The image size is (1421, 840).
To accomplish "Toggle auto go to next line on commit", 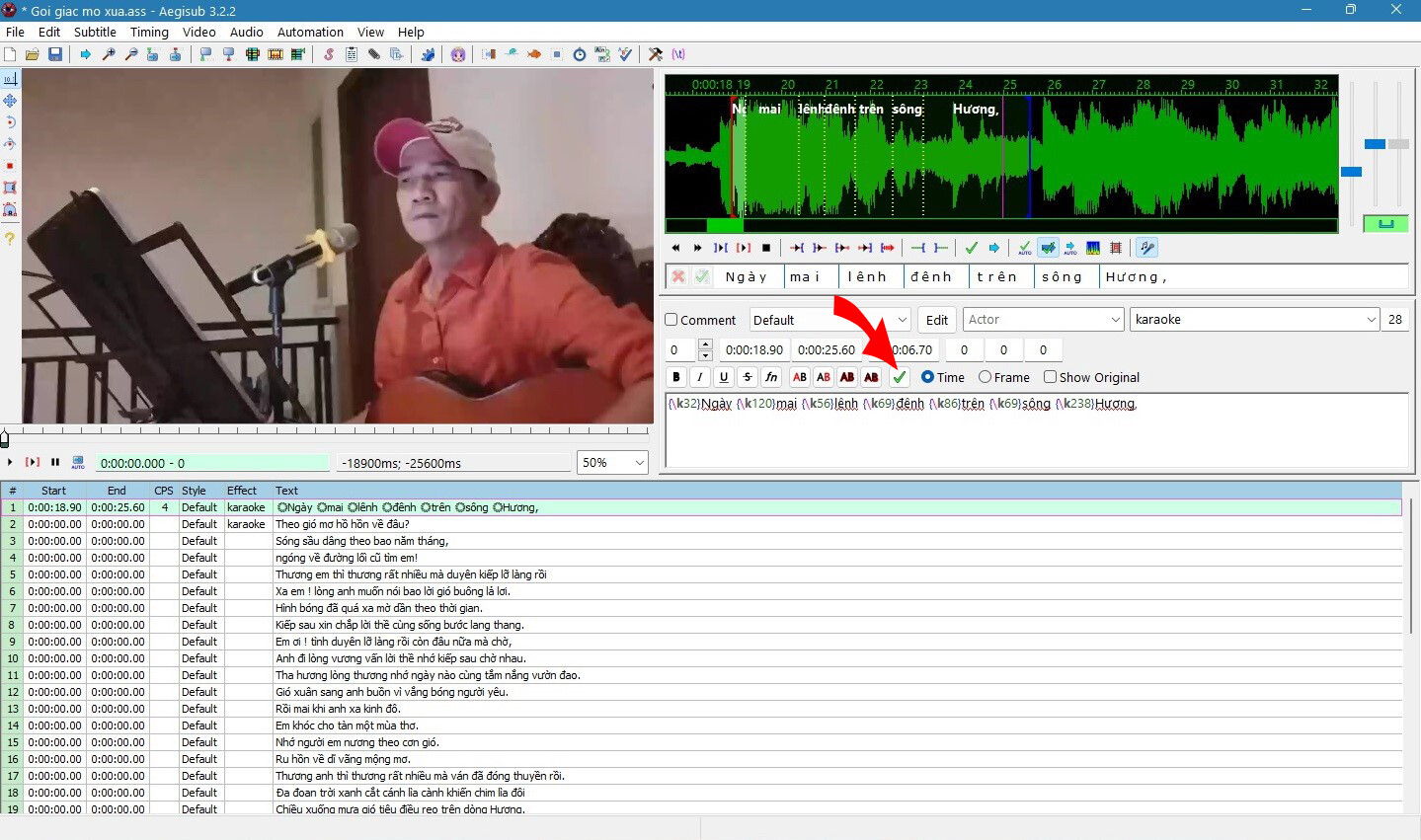I will pos(1048,248).
